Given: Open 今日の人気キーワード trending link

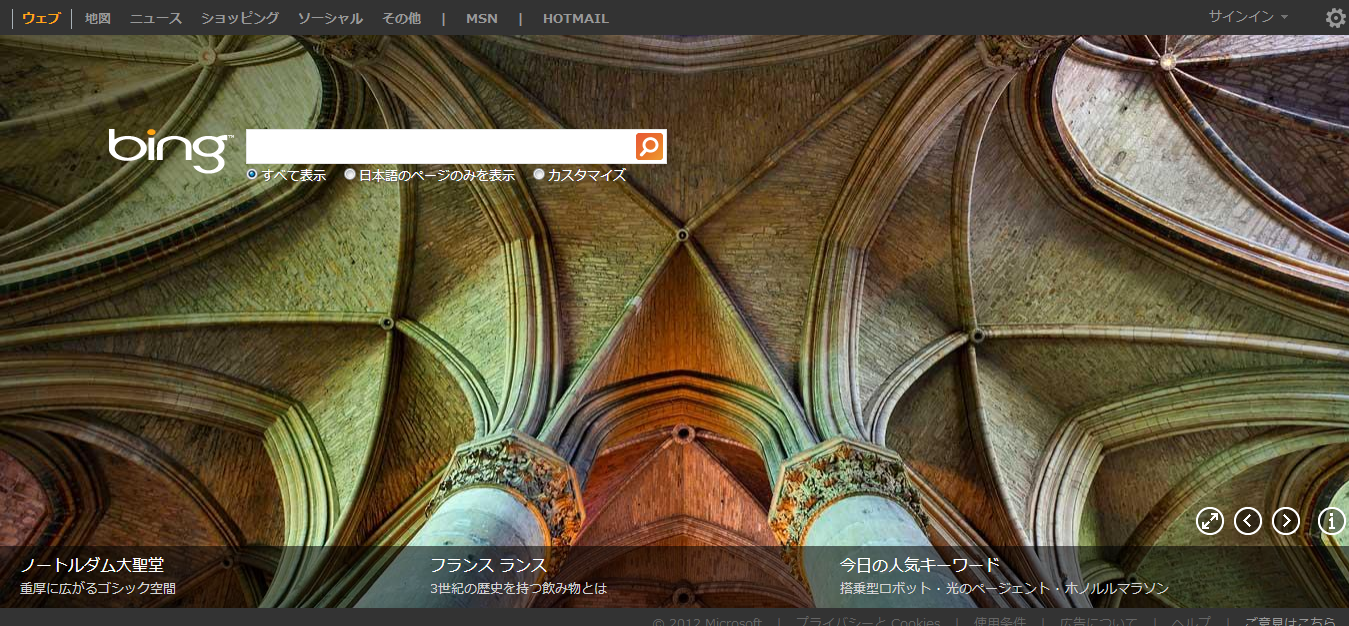Looking at the screenshot, I should click(x=919, y=565).
